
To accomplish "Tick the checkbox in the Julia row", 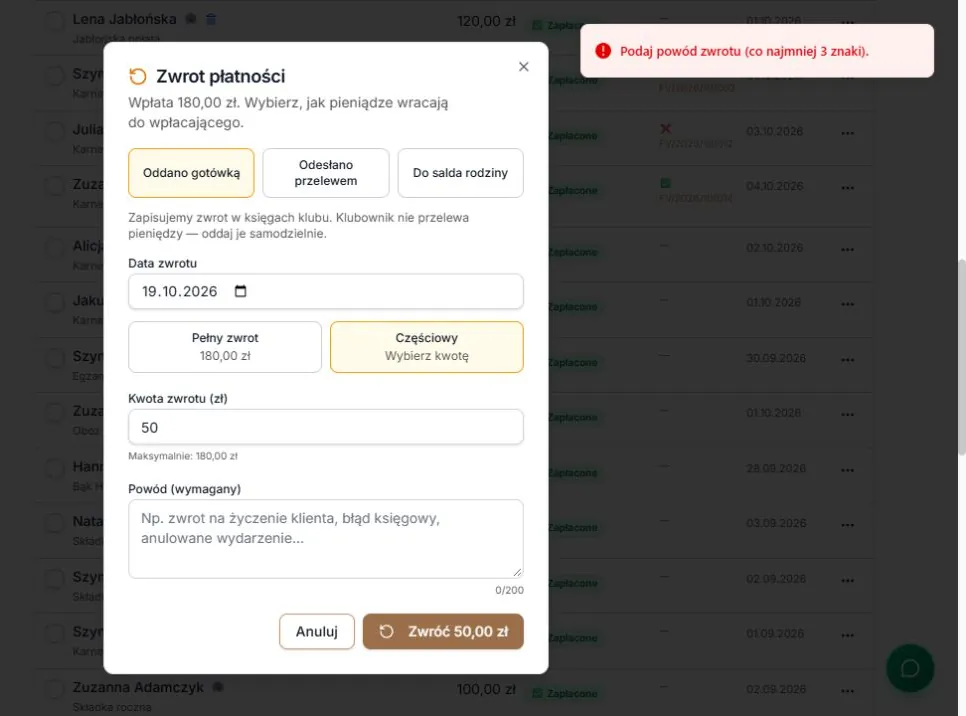I will [55, 131].
